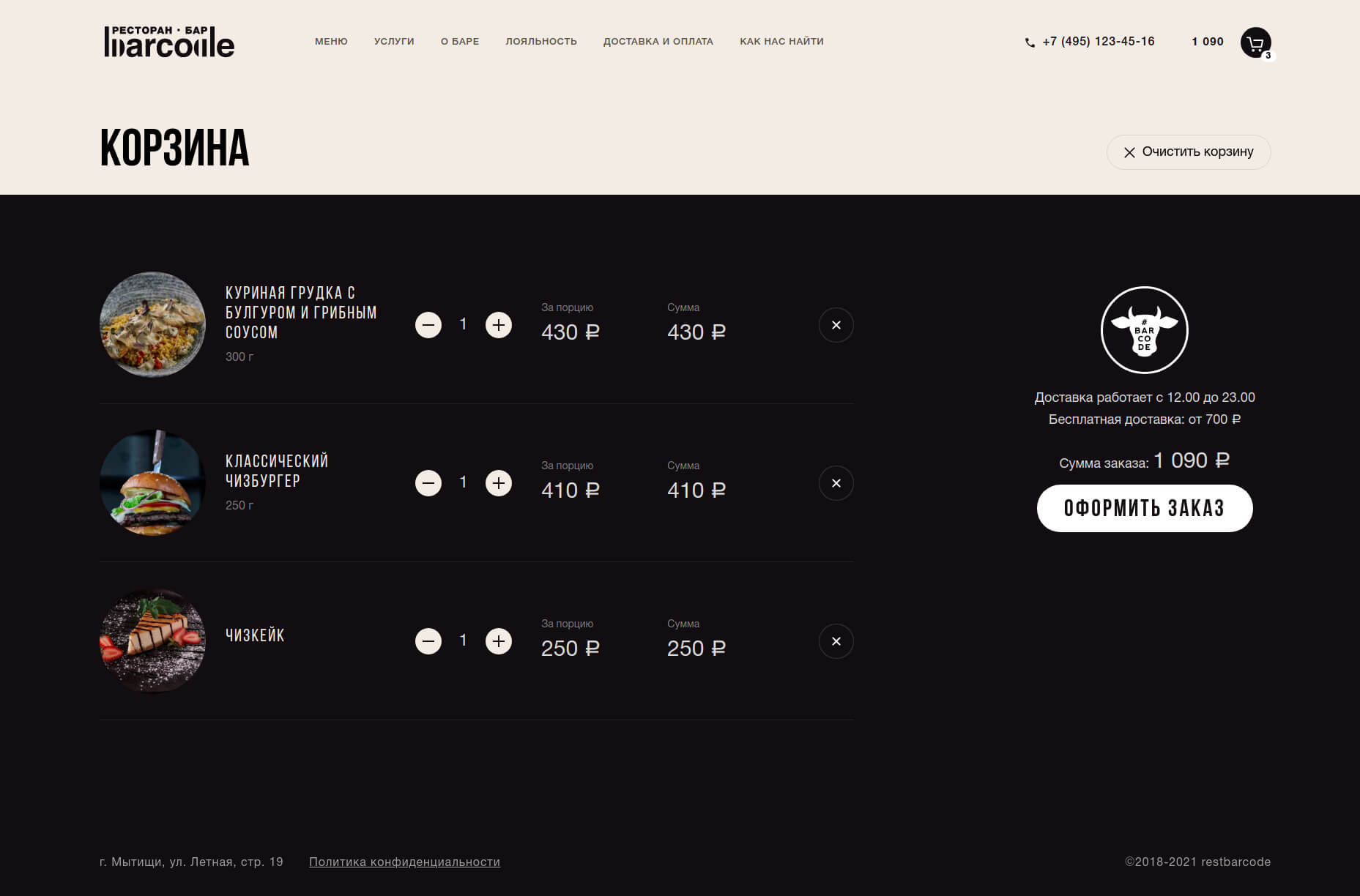
Task: Add one more classic cheeseburger
Action: click(x=499, y=483)
